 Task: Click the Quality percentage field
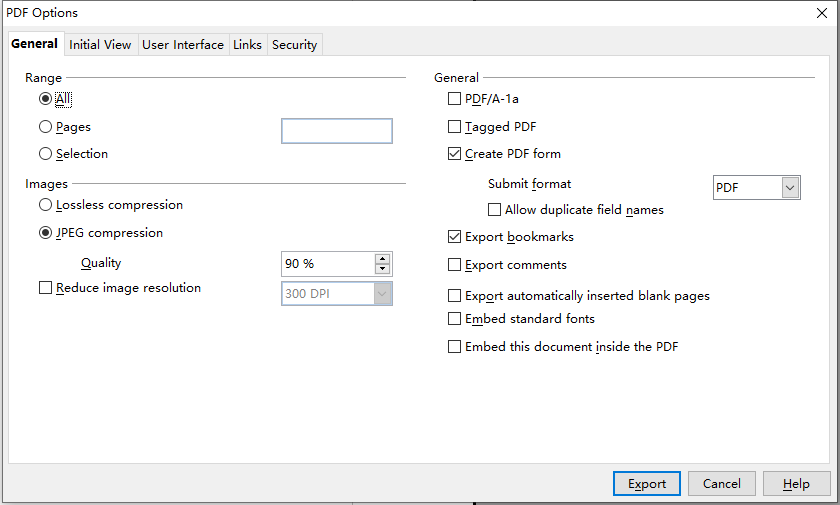(x=327, y=264)
